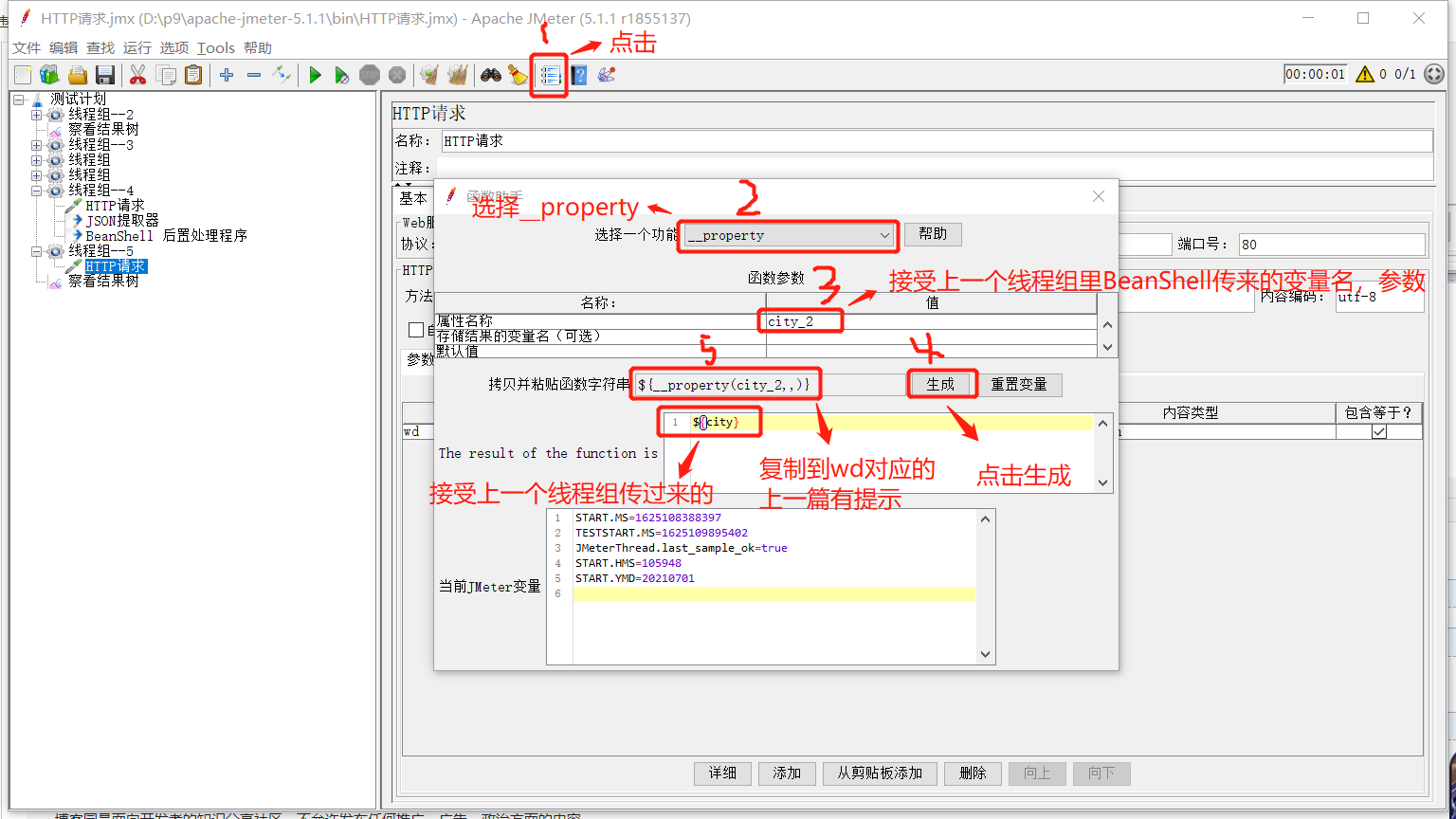Switch to the 基本 tab

[413, 199]
